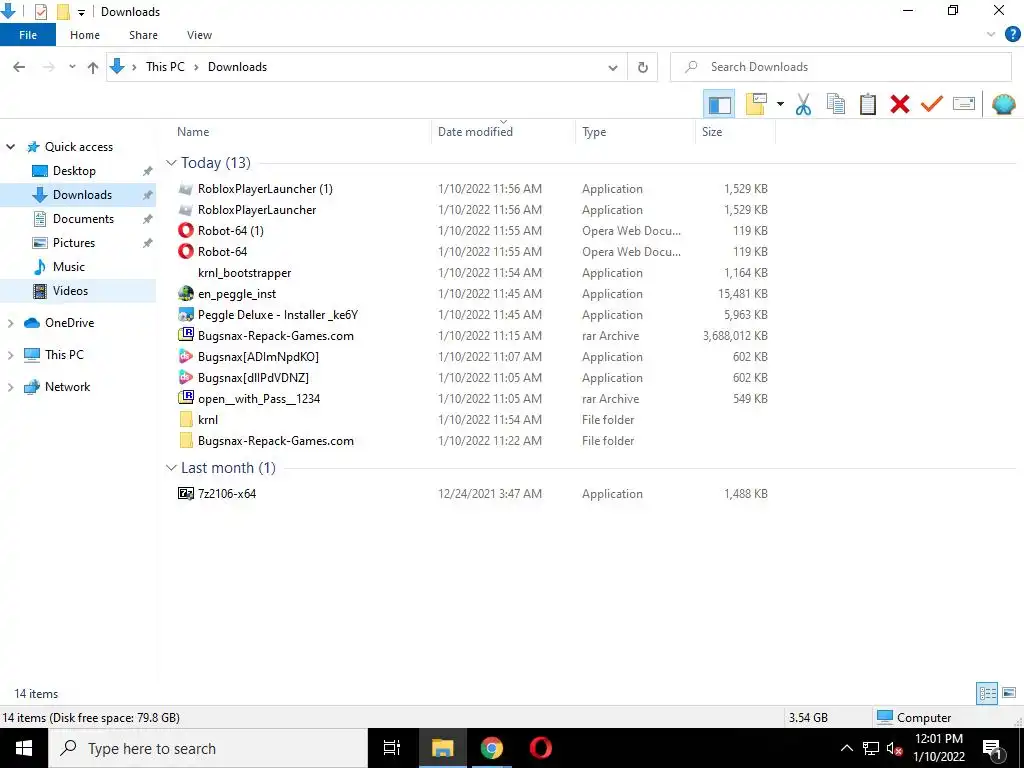This screenshot has height=768, width=1024.
Task: Switch to details view button
Action: pos(986,693)
